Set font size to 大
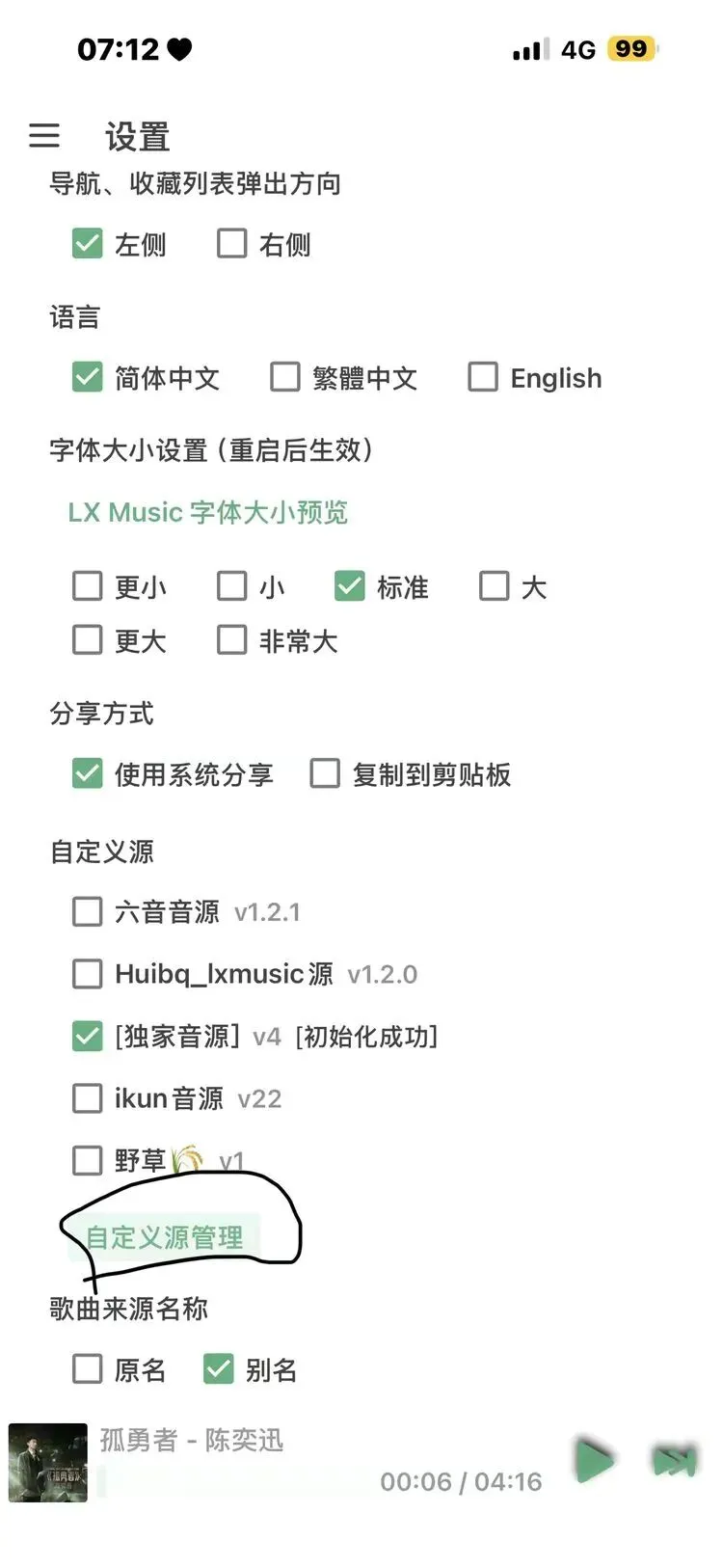This screenshot has height=1568, width=723. click(495, 586)
